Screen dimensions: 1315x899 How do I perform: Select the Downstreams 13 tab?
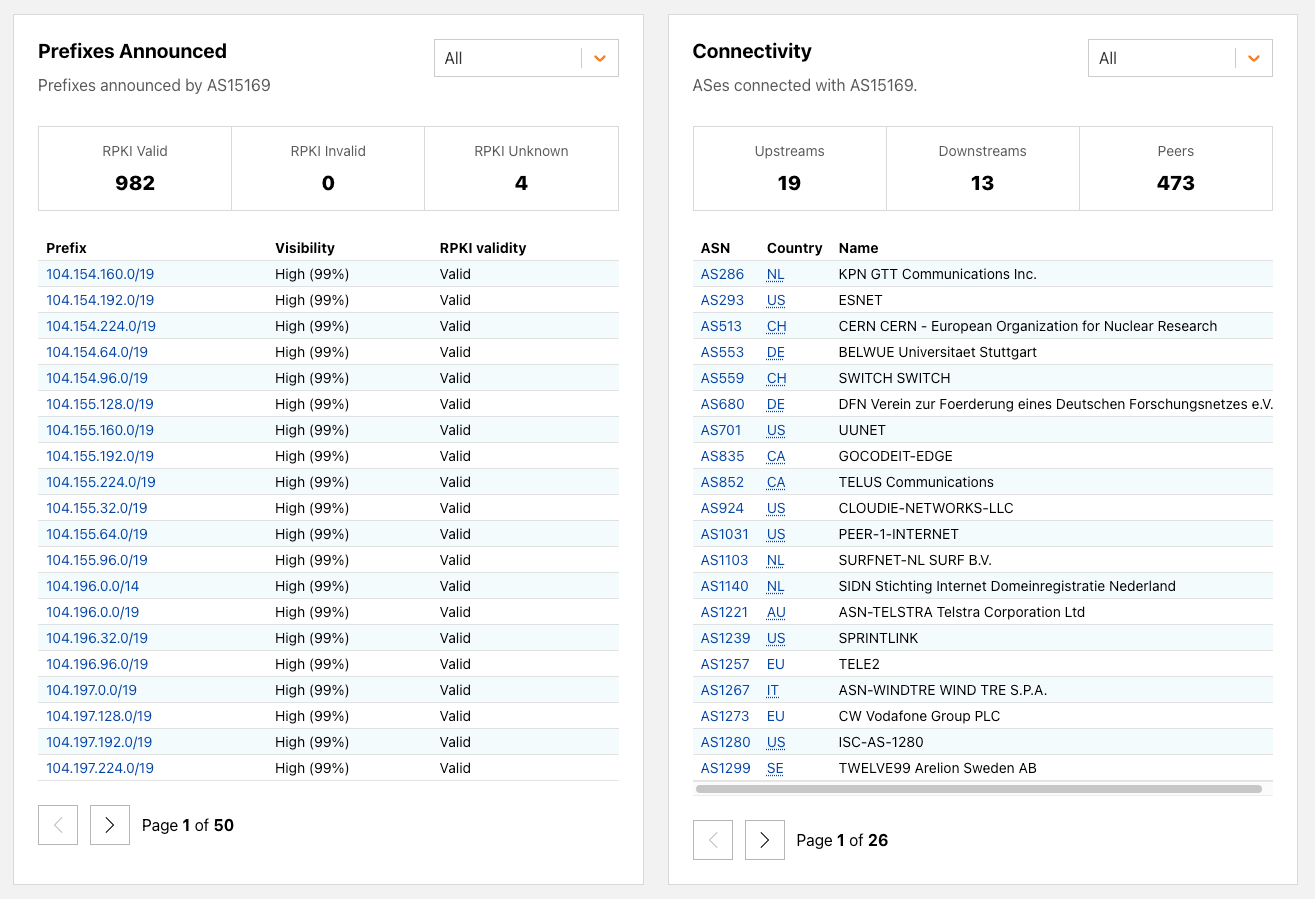(x=983, y=168)
